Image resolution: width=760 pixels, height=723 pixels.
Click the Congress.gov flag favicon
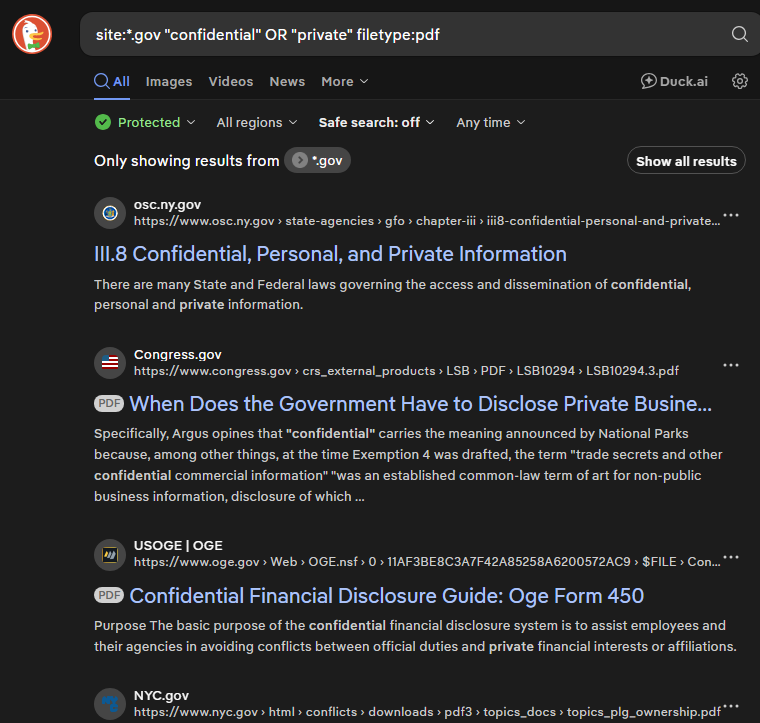point(110,362)
